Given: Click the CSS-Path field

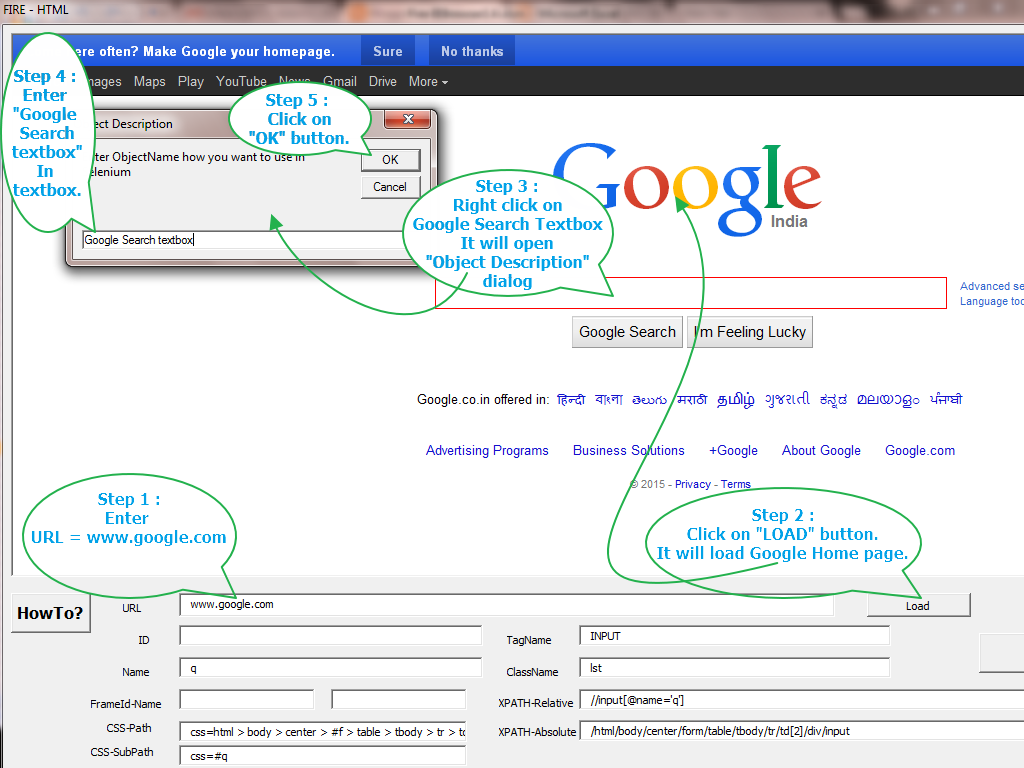Looking at the screenshot, I should pos(323,732).
